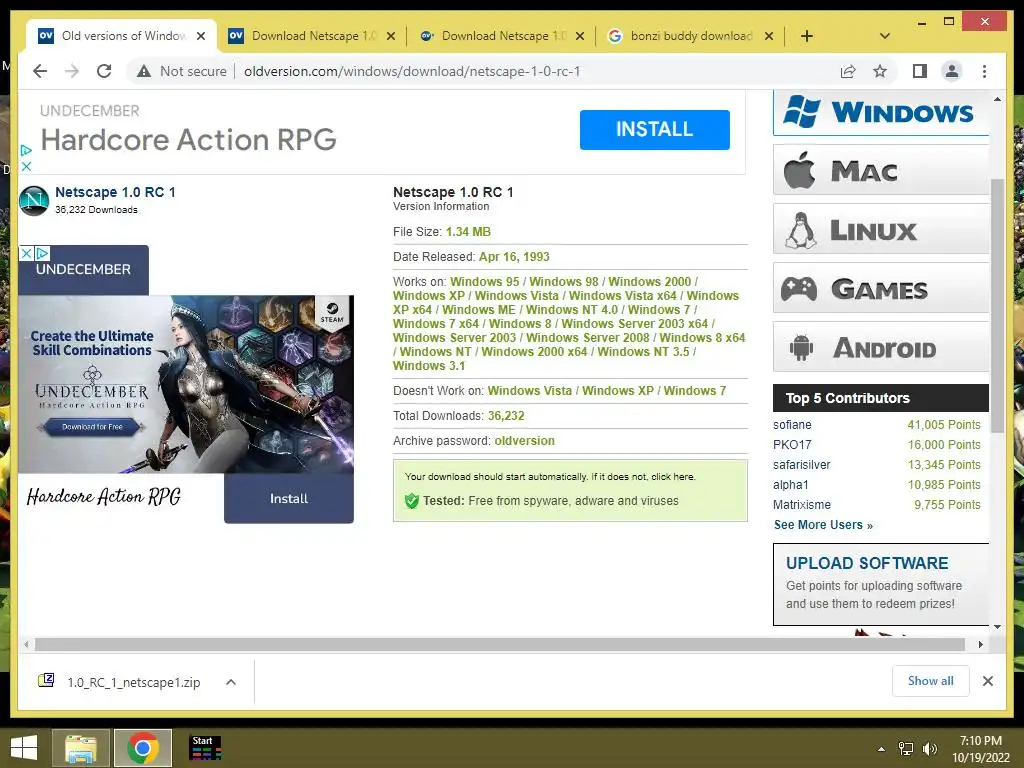This screenshot has width=1024, height=768.
Task: Expand the download item options chevron
Action: (231, 682)
